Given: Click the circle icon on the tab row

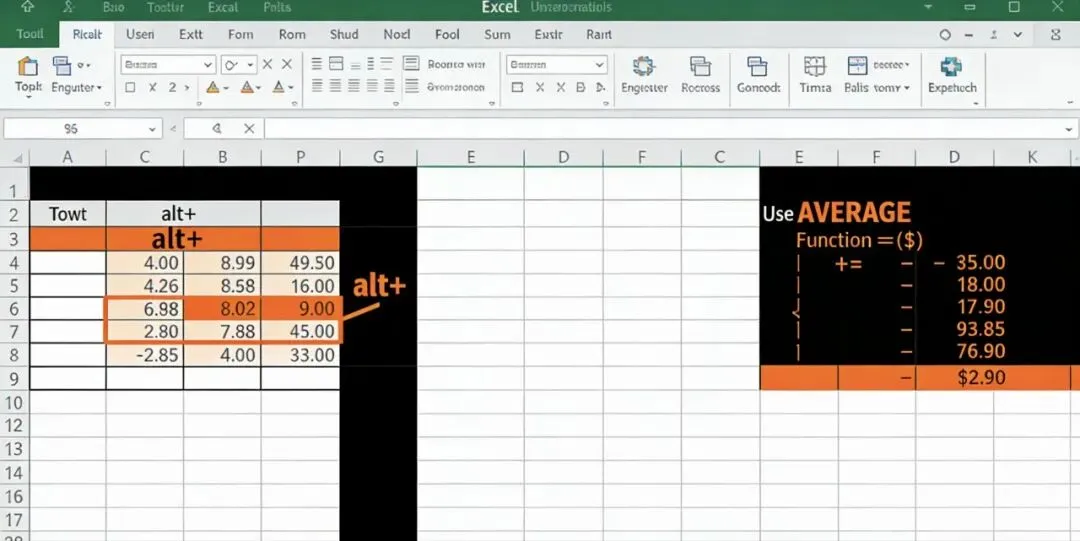Looking at the screenshot, I should point(945,34).
